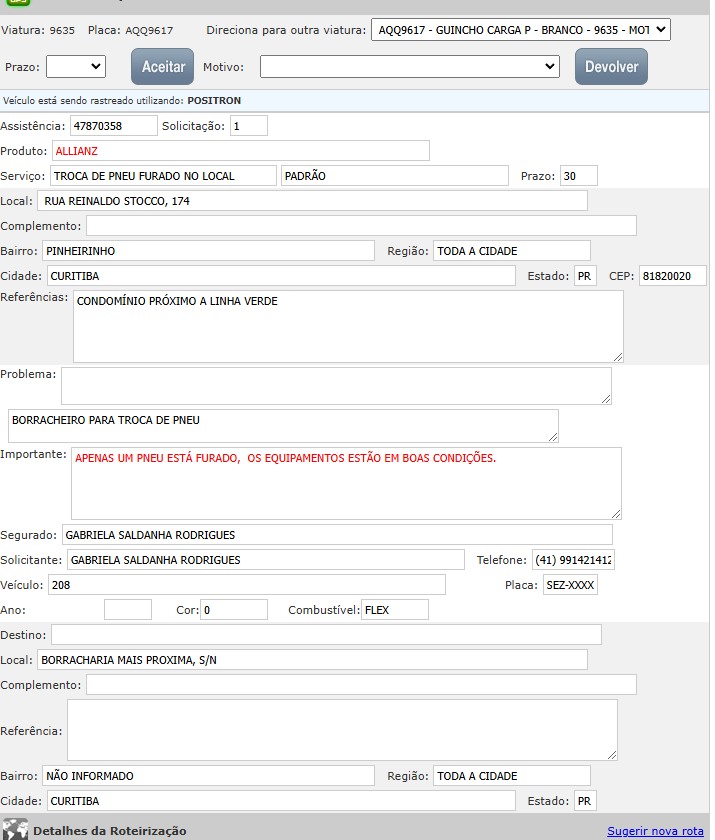Open the Direciona para outra viatura dropdown

pyautogui.click(x=520, y=30)
